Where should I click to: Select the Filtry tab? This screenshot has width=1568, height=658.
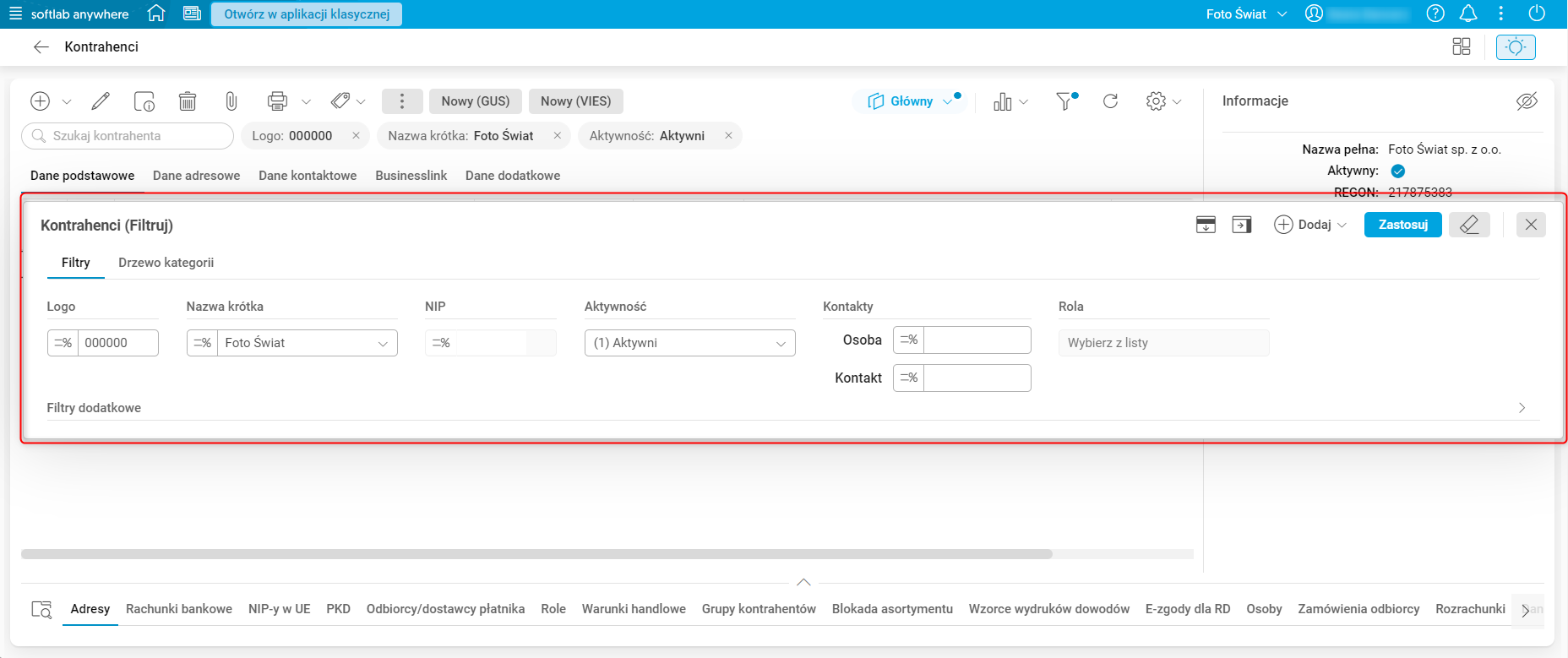76,263
